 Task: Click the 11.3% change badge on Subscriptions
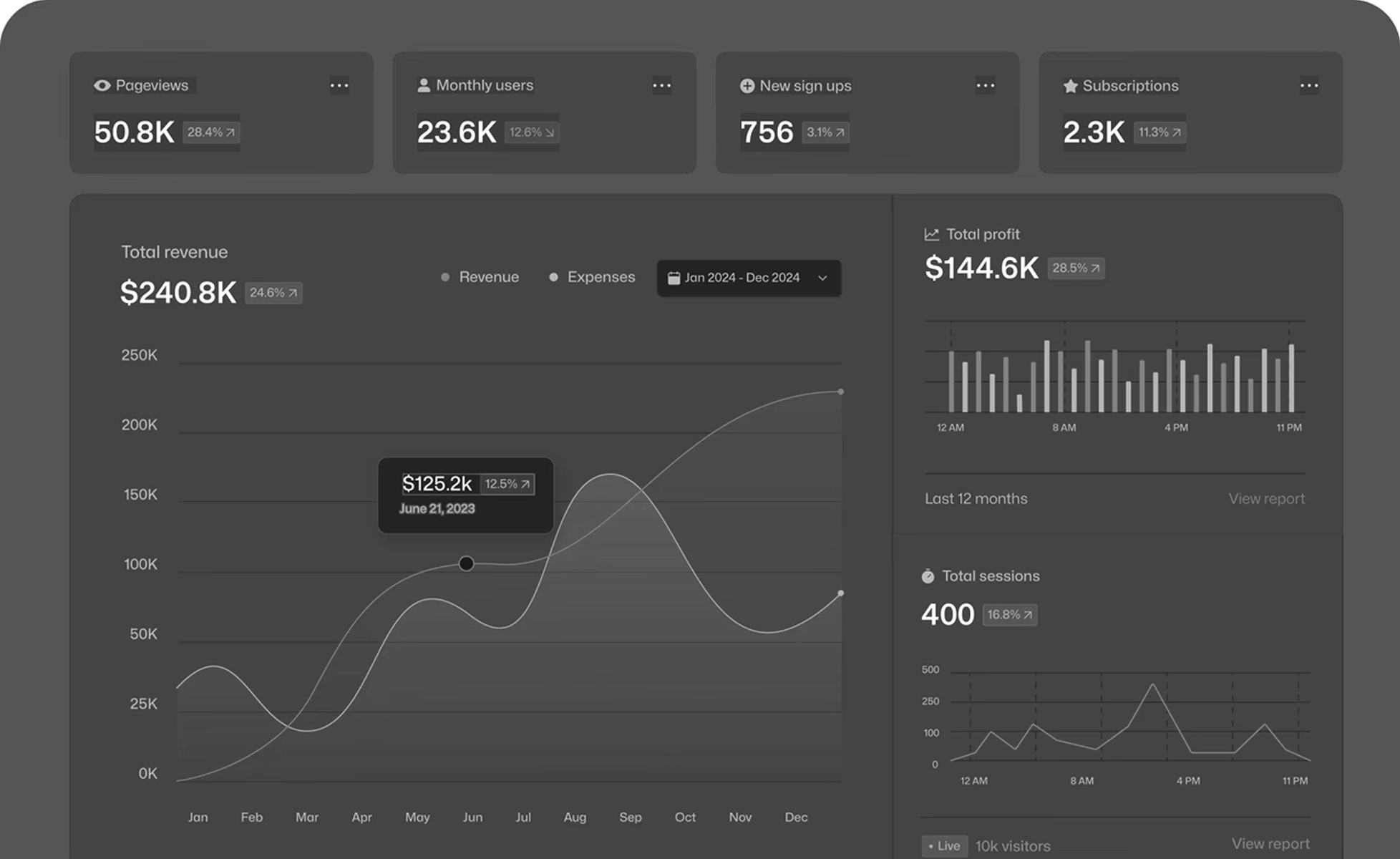point(1160,132)
